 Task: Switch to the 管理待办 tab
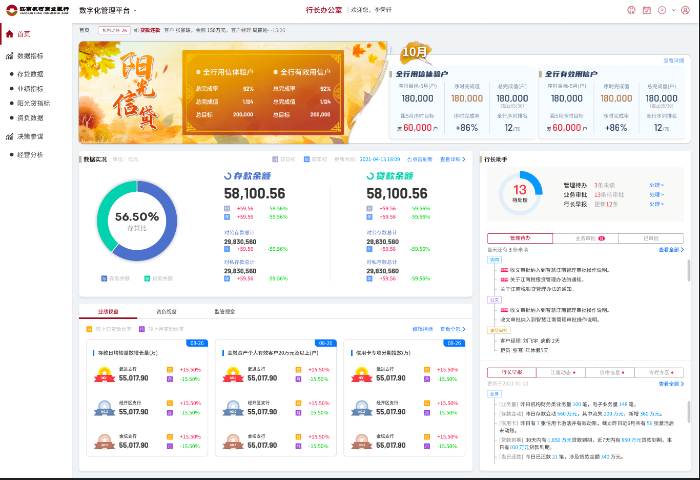point(520,238)
